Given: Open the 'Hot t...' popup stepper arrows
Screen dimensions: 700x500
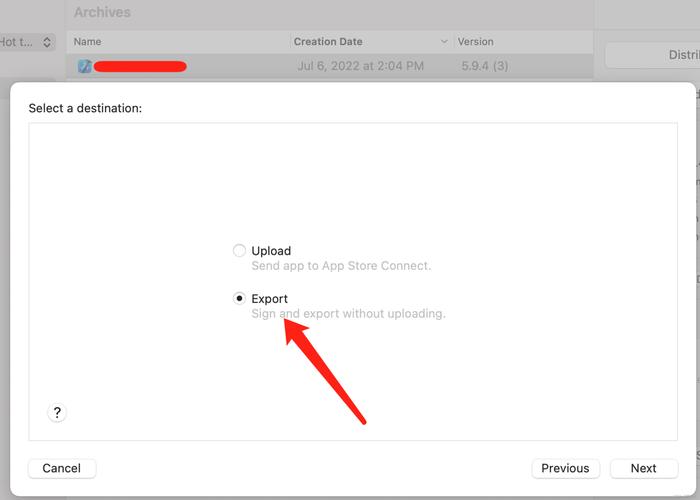Looking at the screenshot, I should tap(47, 42).
